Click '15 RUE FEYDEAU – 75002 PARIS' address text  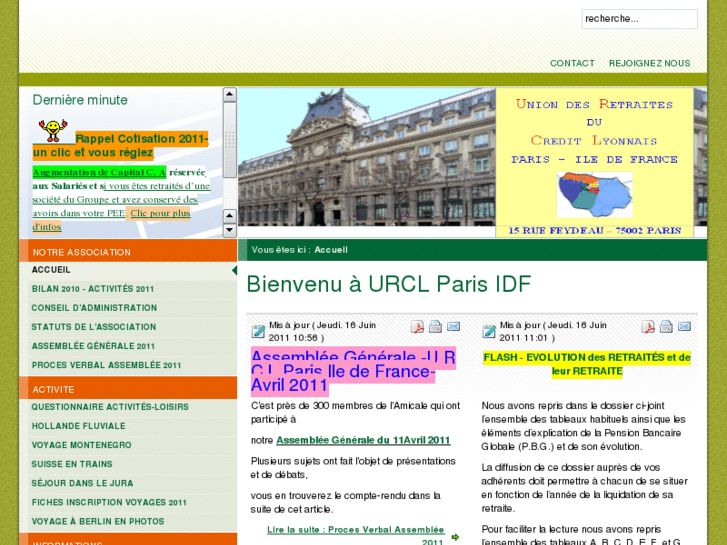pyautogui.click(x=594, y=231)
